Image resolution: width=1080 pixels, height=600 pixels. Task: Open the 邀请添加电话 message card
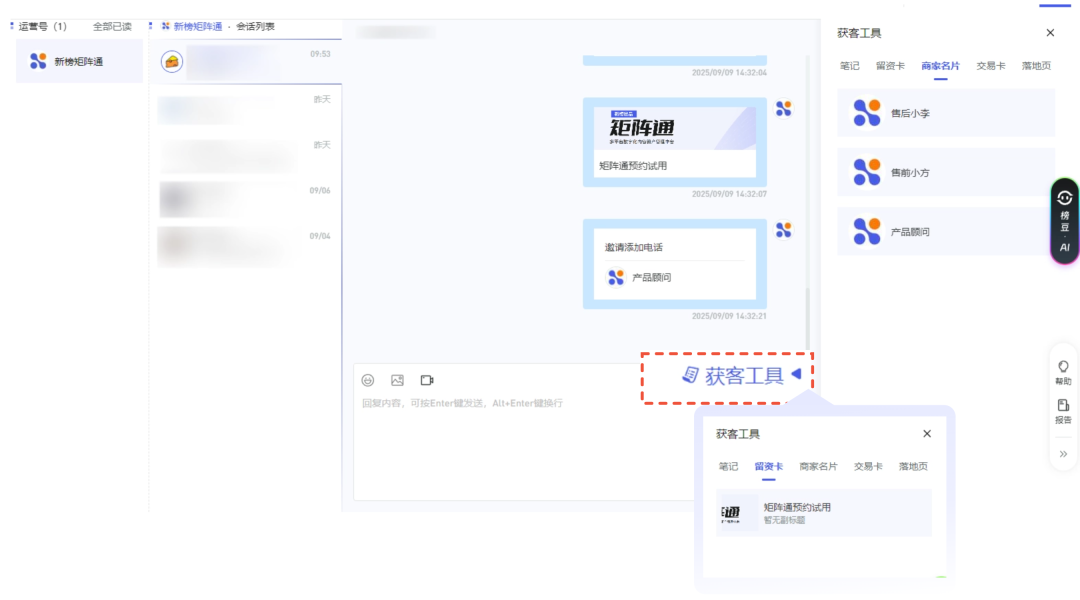point(675,264)
